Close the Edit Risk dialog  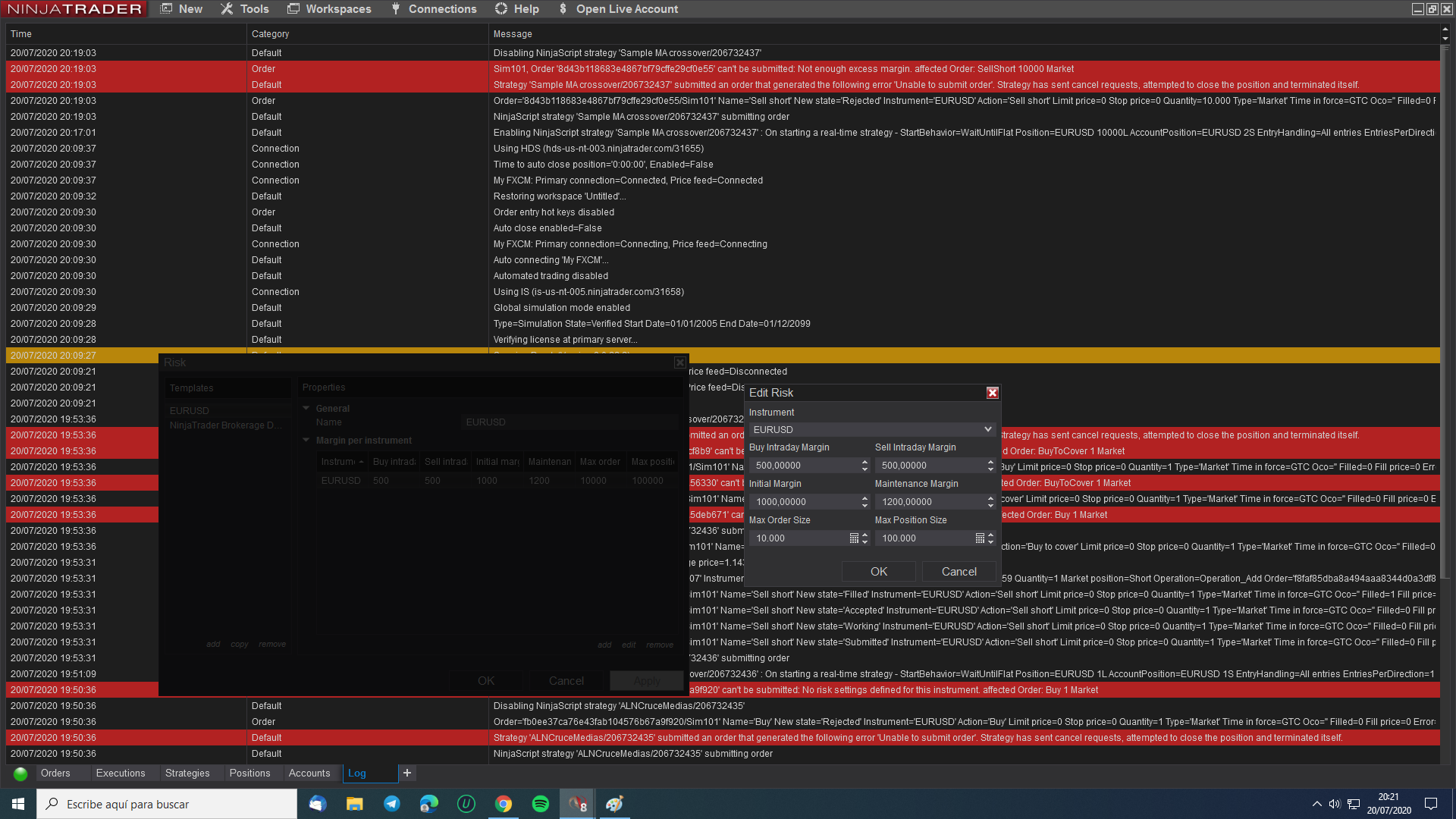tap(992, 393)
